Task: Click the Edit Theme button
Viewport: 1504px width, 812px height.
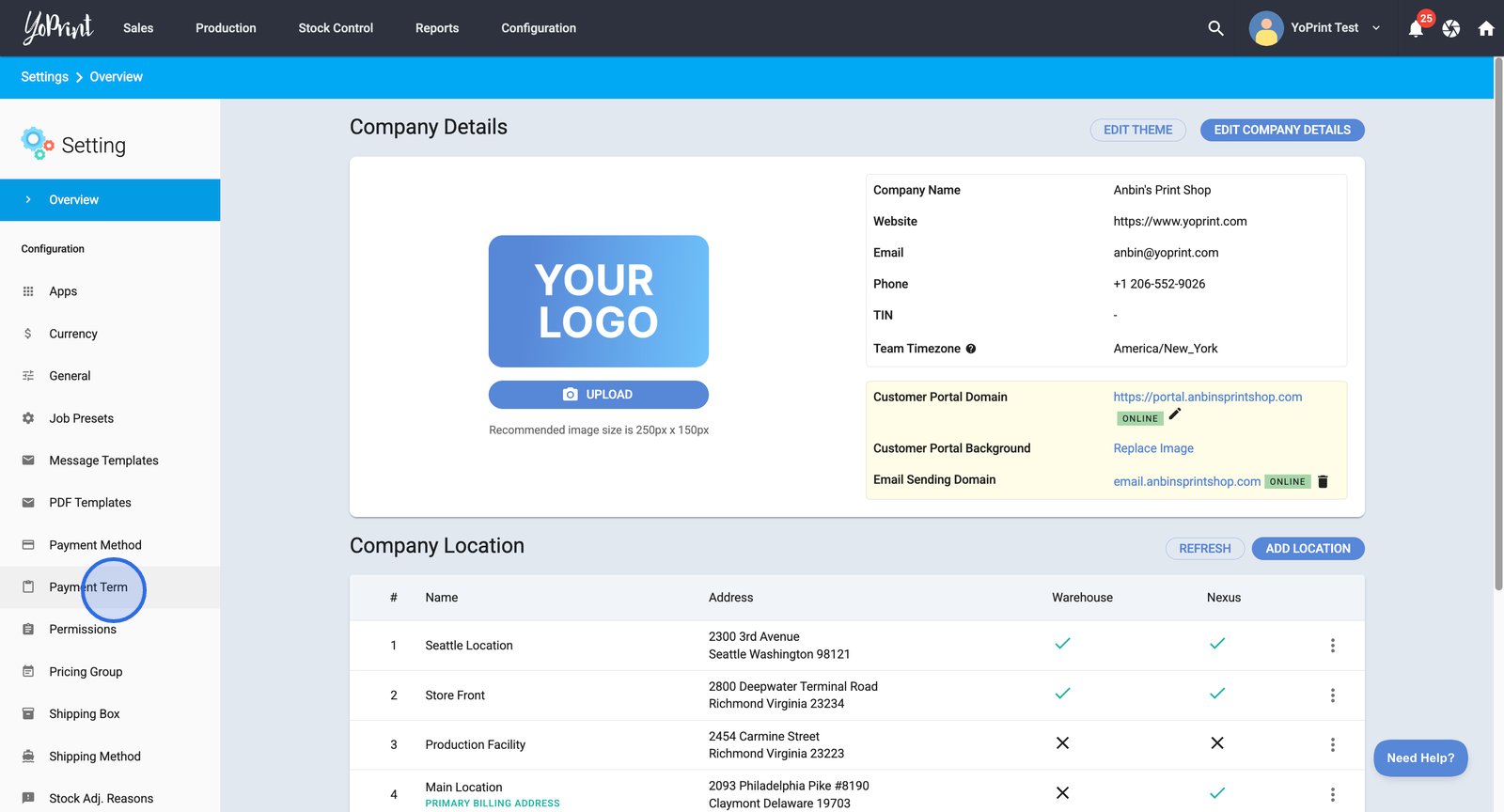Action: (1137, 130)
